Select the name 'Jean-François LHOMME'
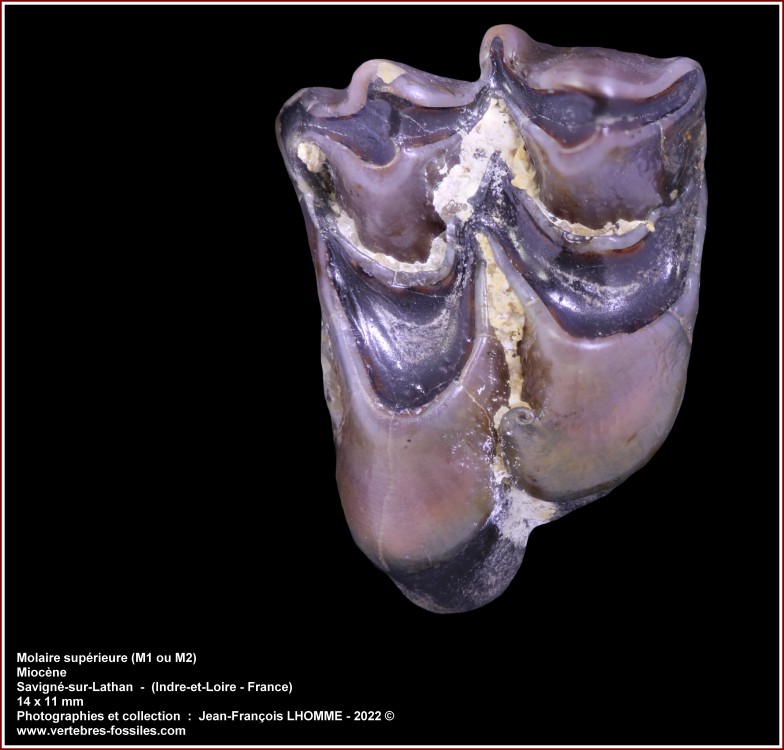The image size is (784, 750). [270, 716]
